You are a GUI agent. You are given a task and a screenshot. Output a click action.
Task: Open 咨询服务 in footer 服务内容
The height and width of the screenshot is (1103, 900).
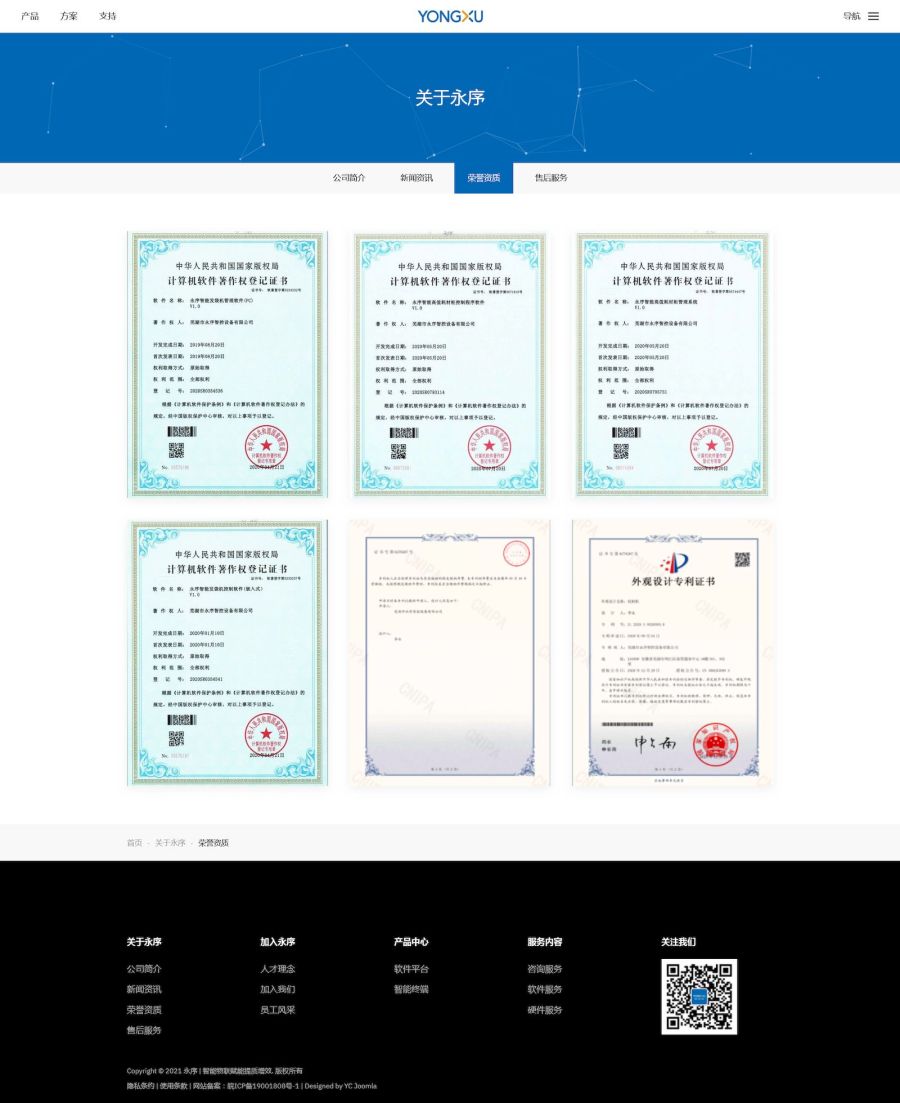click(545, 969)
